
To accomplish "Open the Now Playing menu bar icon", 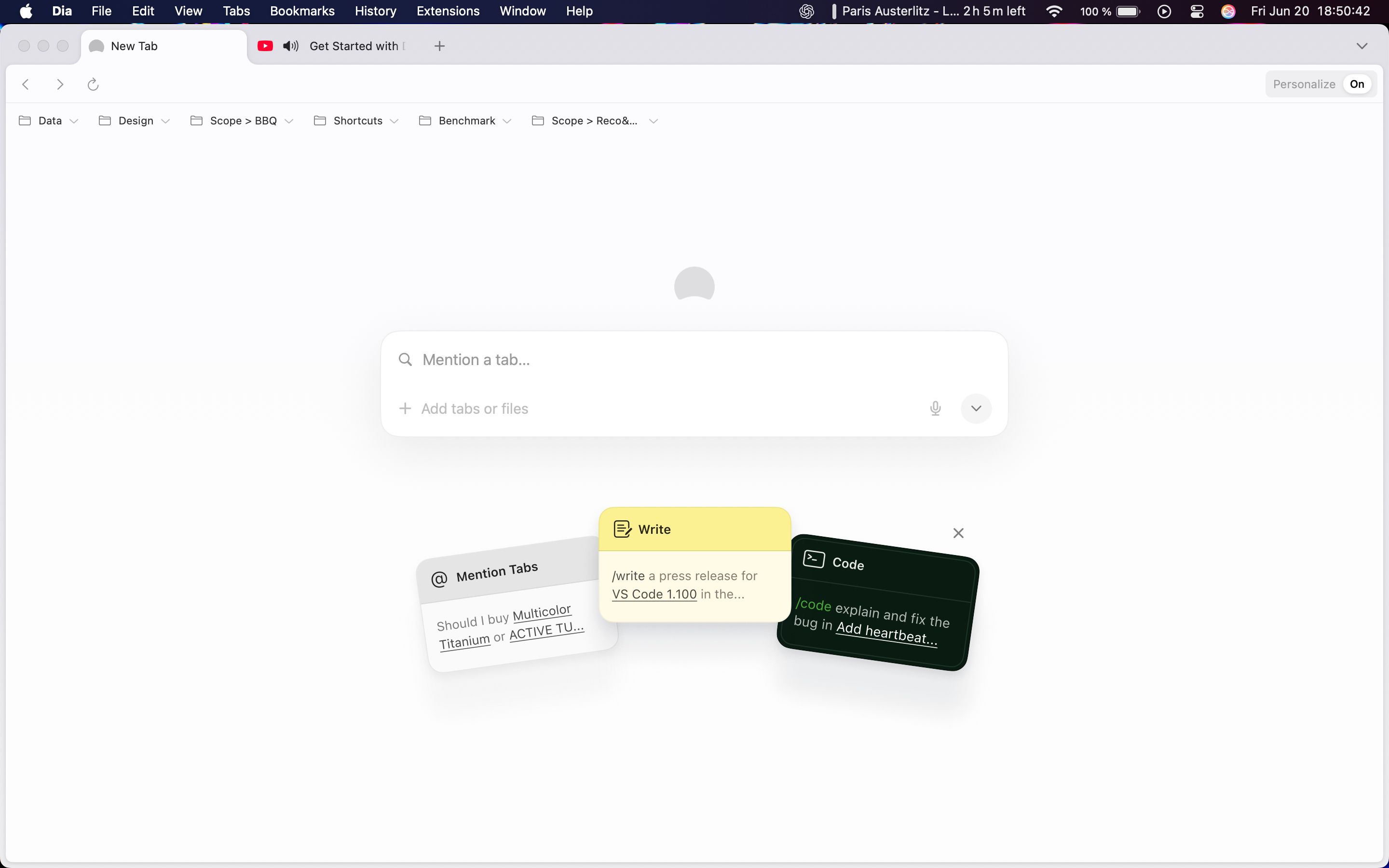I will coord(1164,12).
